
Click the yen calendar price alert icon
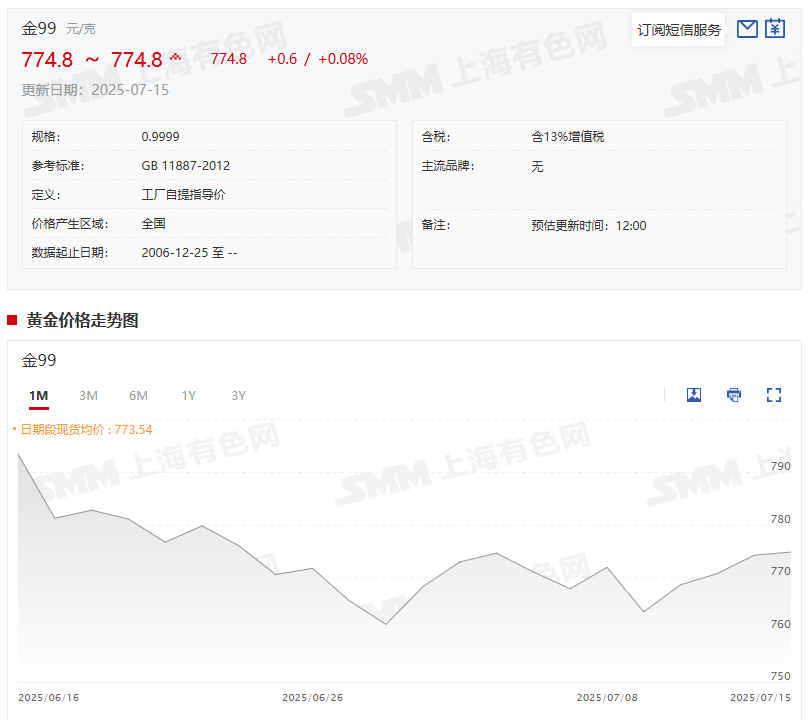click(775, 28)
